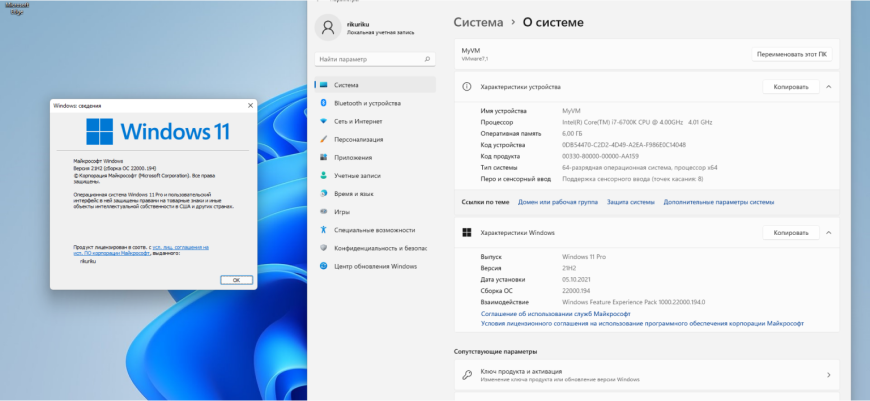Click the processor value Intel Core i7-6700K
870x401 pixels.
click(x=637, y=122)
